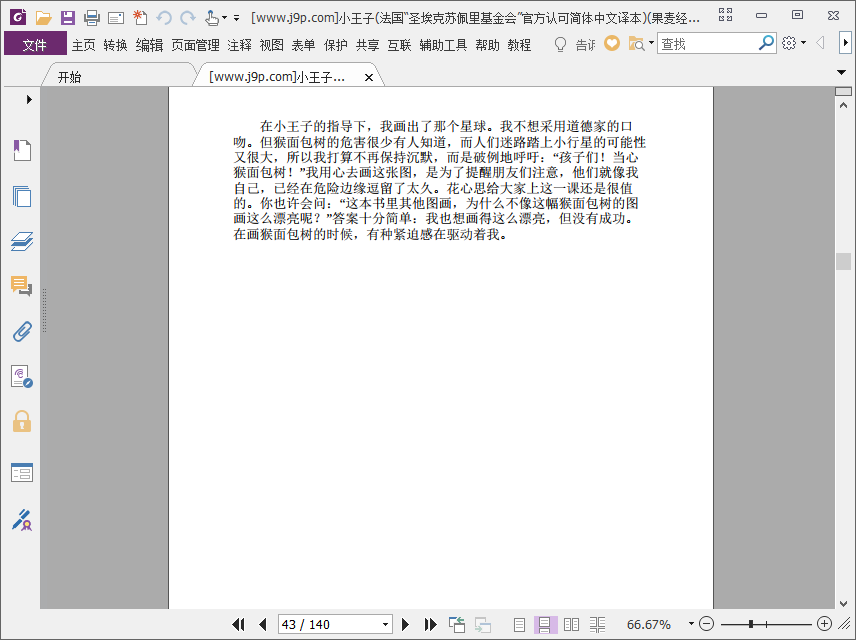Open the page number dropdown

tap(385, 624)
